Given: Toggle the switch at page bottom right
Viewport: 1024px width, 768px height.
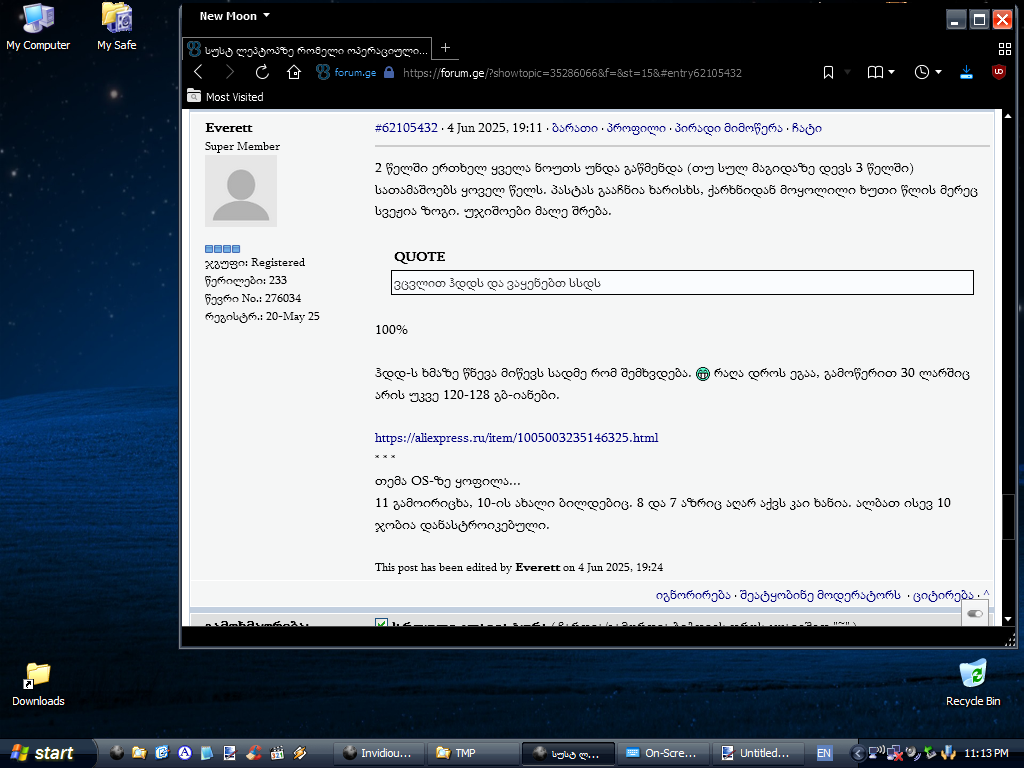Looking at the screenshot, I should [975, 613].
